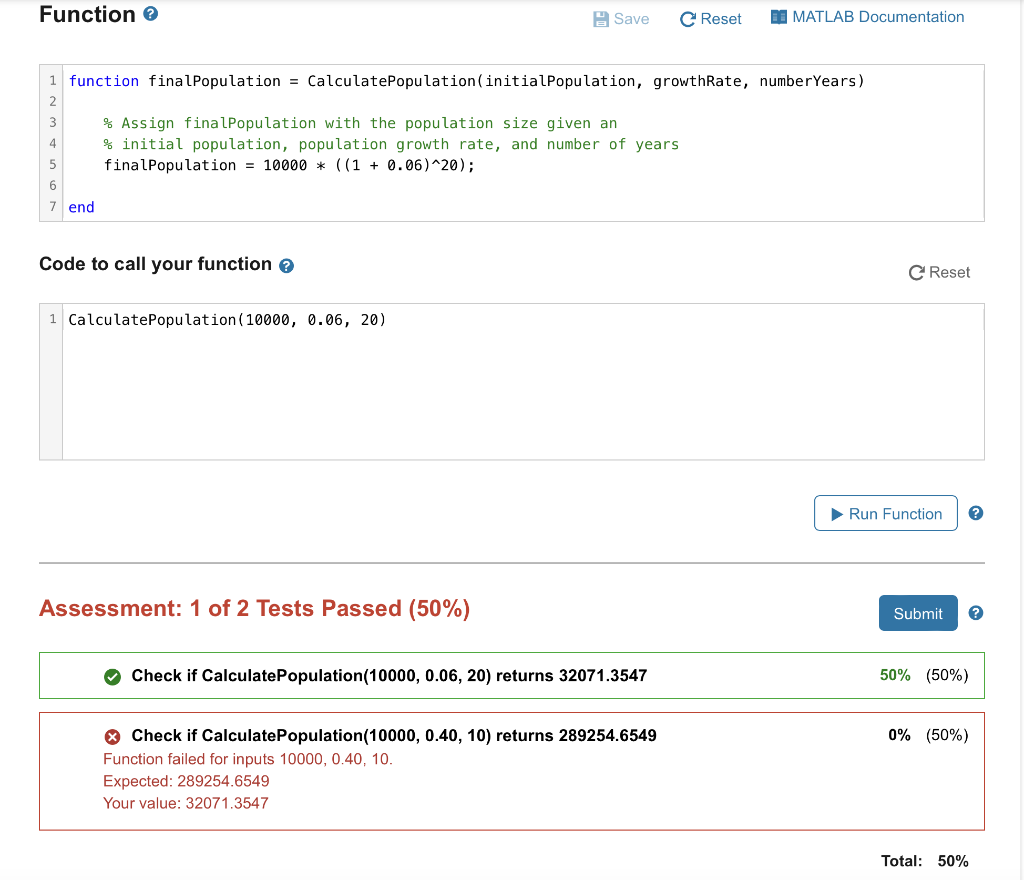
Task: Click the comment '% initial population, population growth rate'
Action: 391,144
